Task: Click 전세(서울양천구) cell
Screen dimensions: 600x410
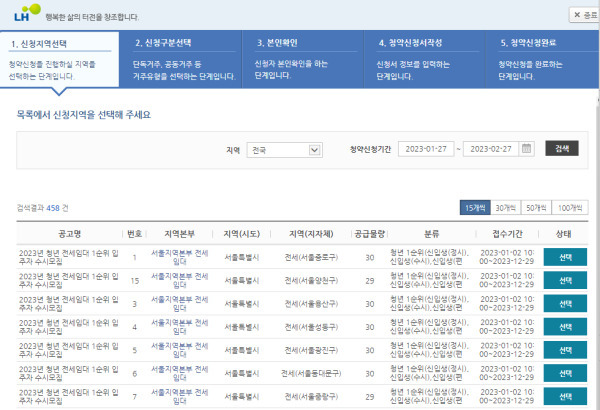Action: [x=311, y=281]
